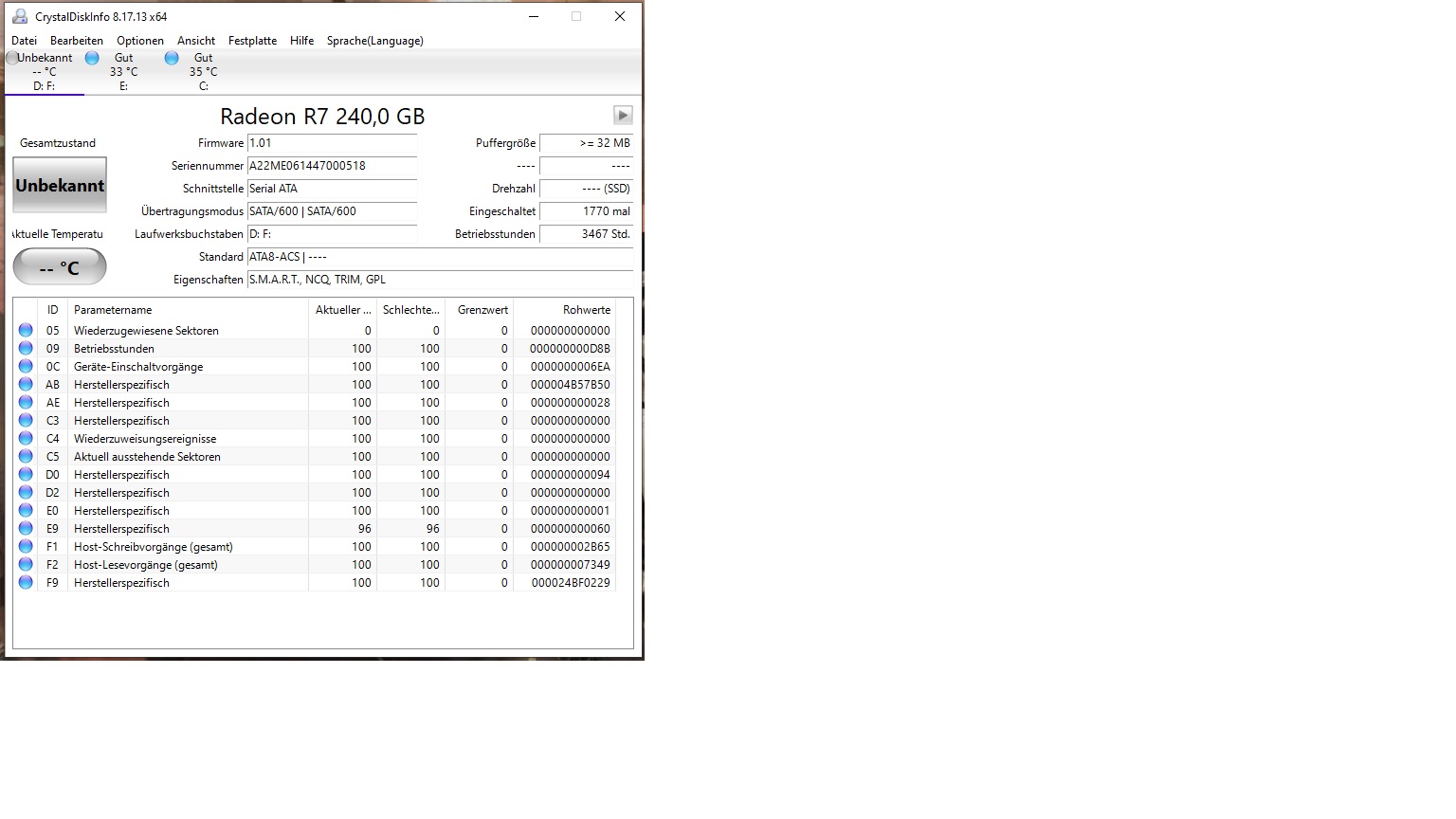Click status orb for attribute C3 row
This screenshot has height=819, width=1456.
click(x=26, y=421)
